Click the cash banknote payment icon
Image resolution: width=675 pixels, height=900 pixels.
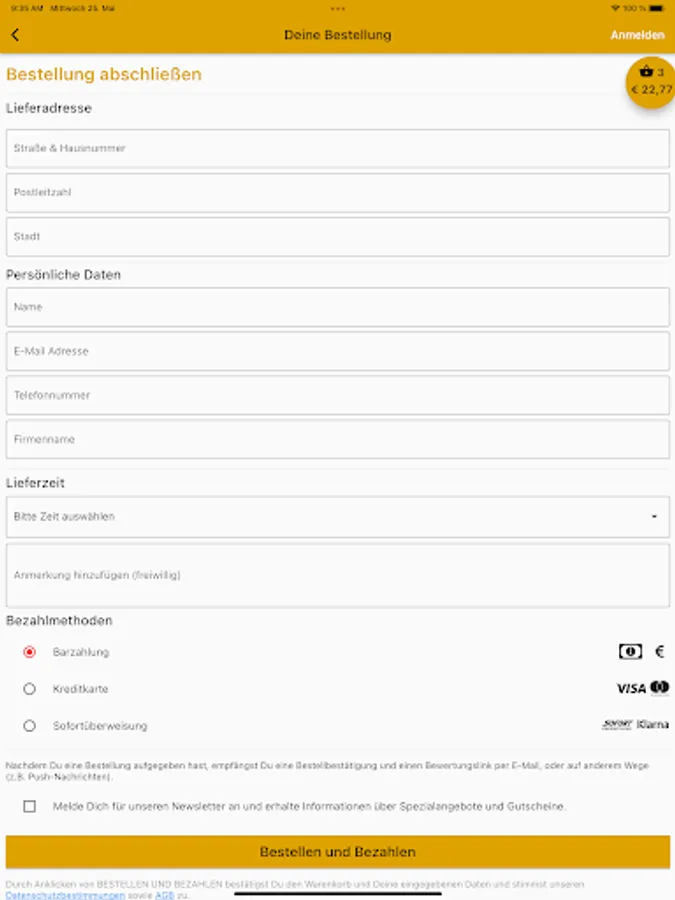pyautogui.click(x=630, y=652)
